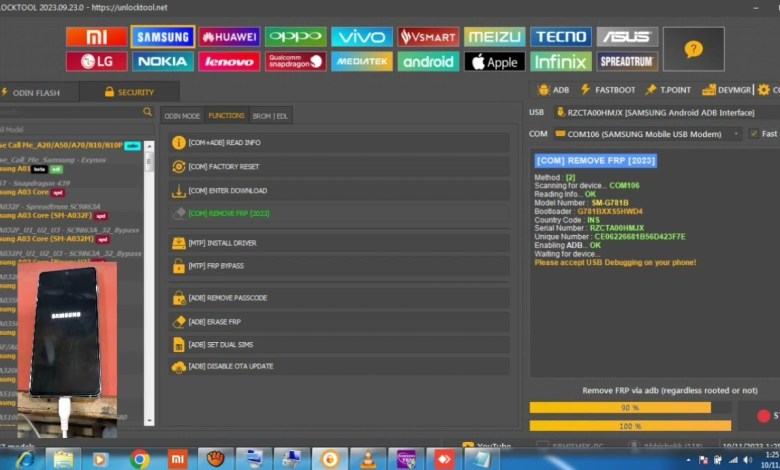This screenshot has width=780, height=470.
Task: Switch to the BROM | EDL tab
Action: [268, 116]
